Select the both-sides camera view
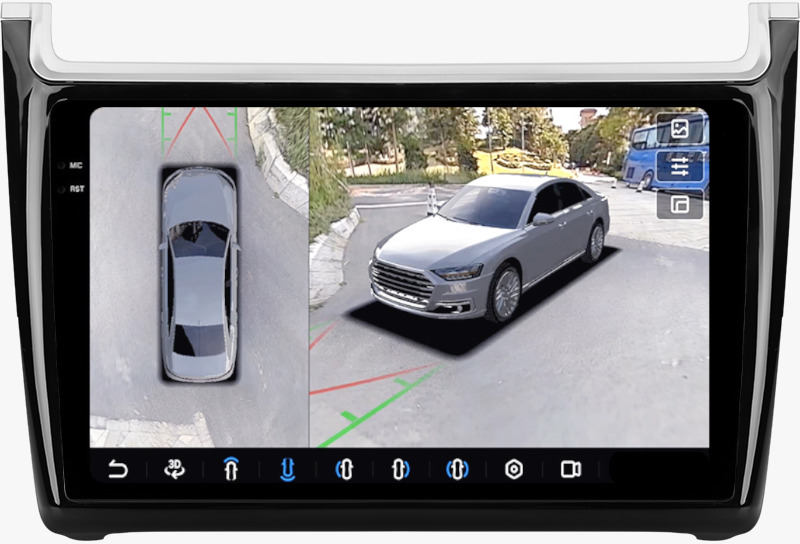Screen dimensions: 800x544 (x=458, y=469)
